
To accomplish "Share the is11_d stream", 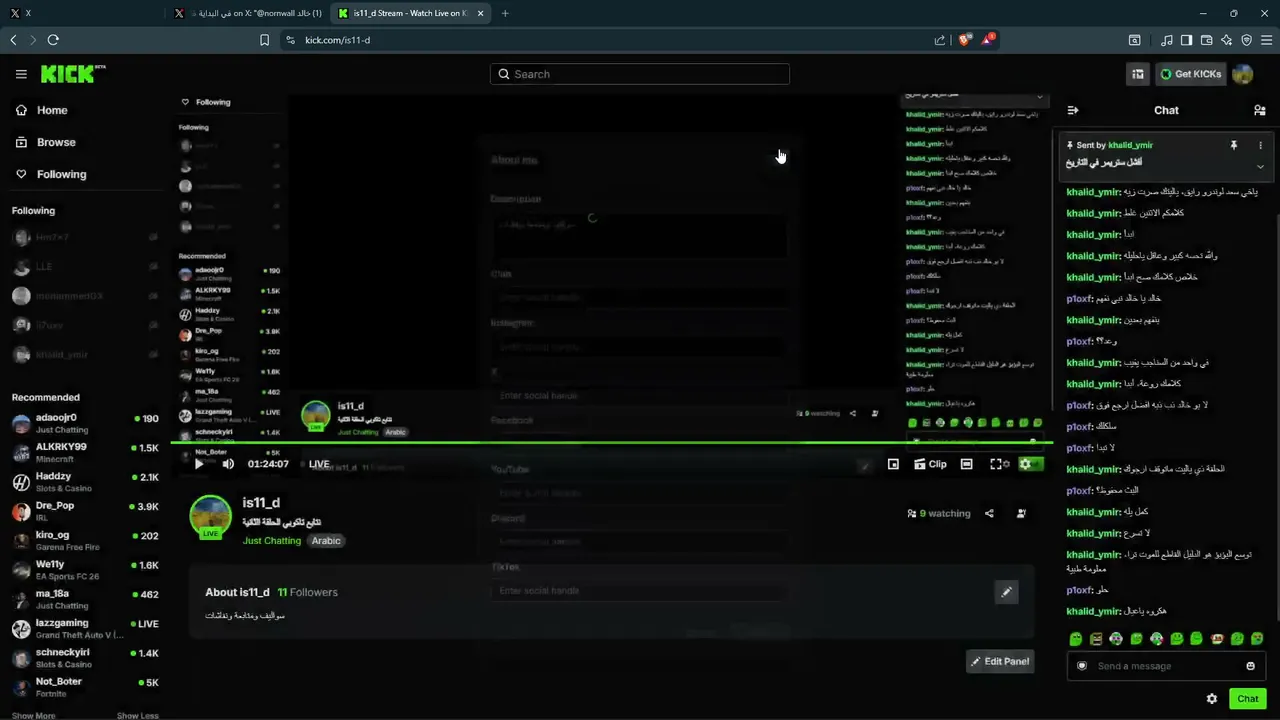I will tap(989, 513).
